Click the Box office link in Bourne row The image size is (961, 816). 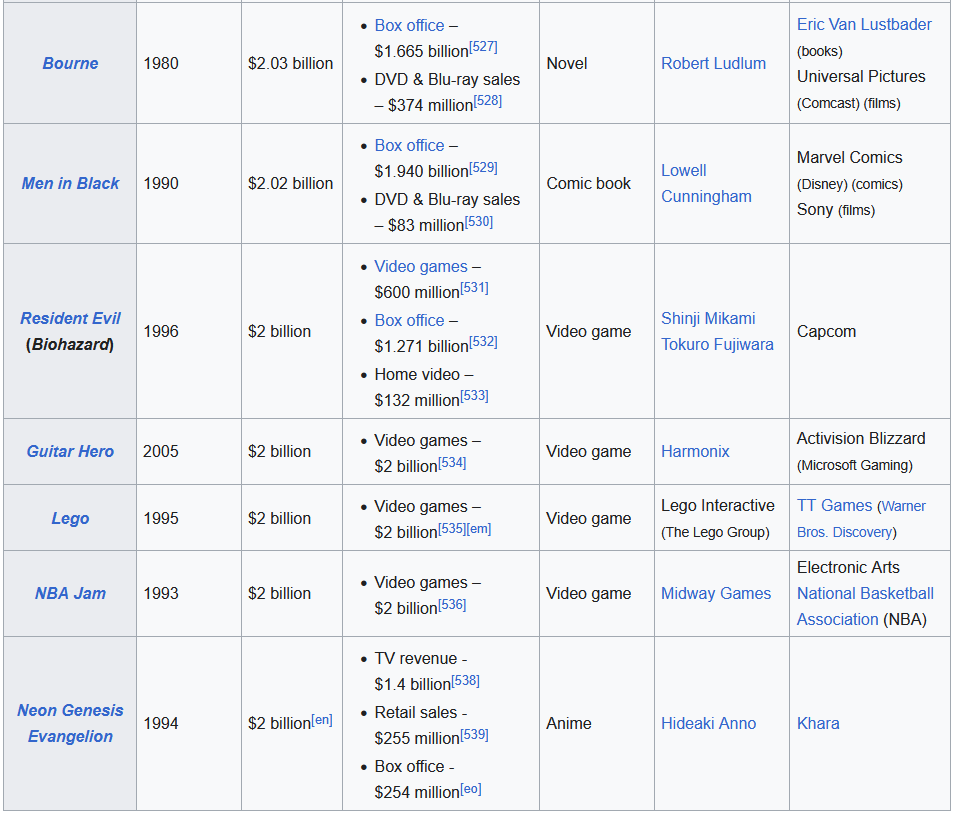pos(409,25)
